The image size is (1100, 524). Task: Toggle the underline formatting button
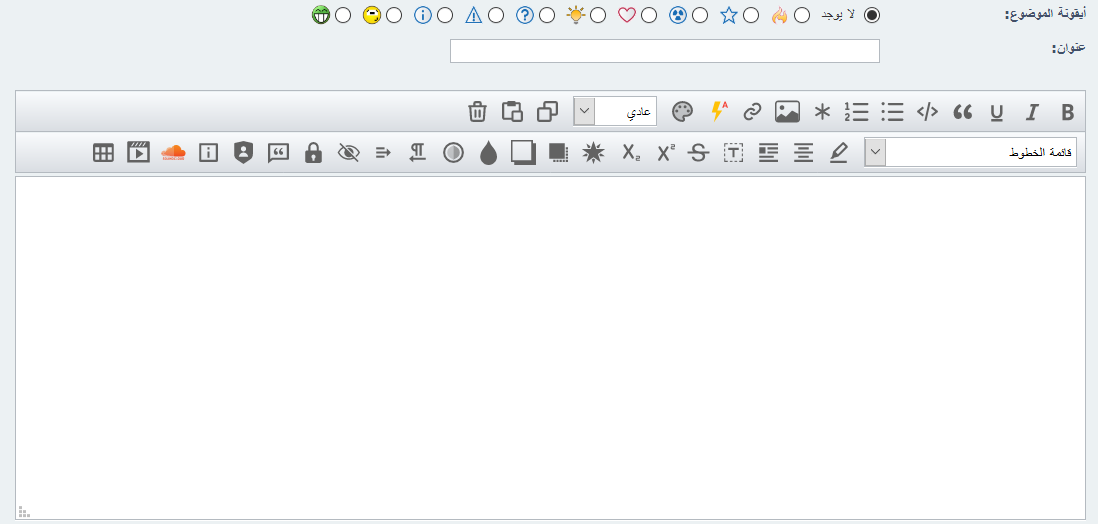point(996,112)
